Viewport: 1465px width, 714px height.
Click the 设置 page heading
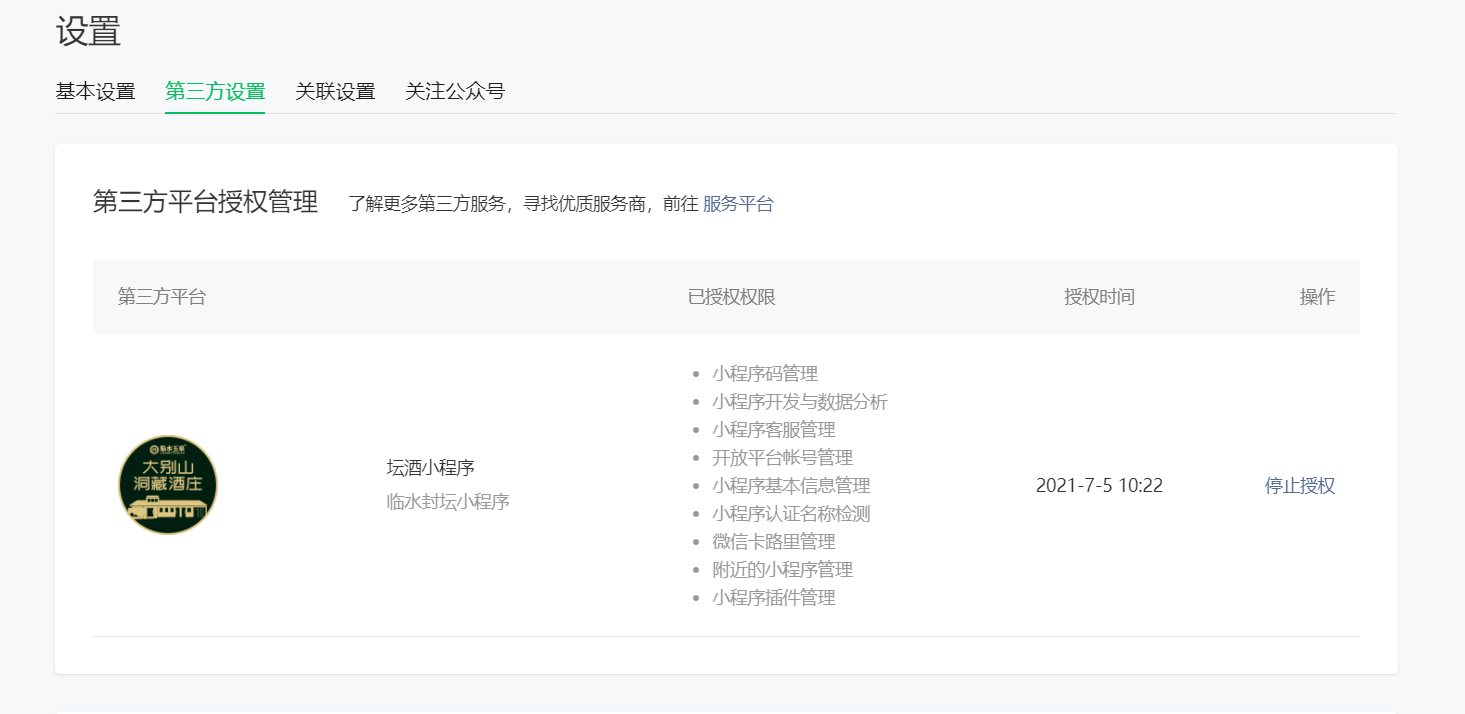click(x=88, y=31)
